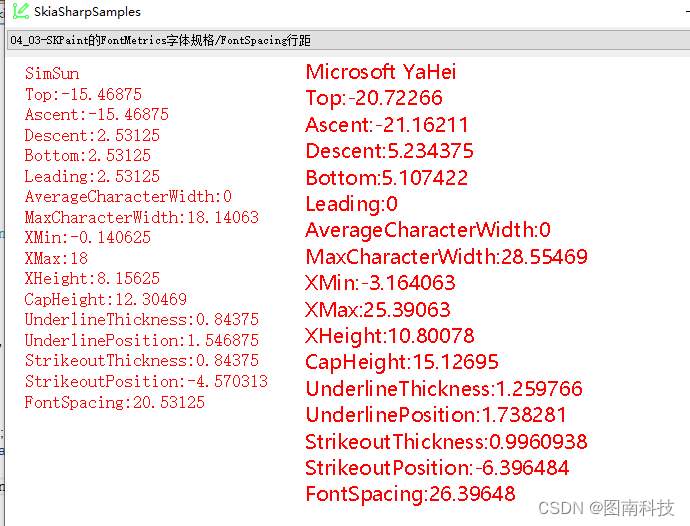Select SimSun Ascent:-15.46875 line
The image size is (690, 526).
pyautogui.click(x=97, y=114)
